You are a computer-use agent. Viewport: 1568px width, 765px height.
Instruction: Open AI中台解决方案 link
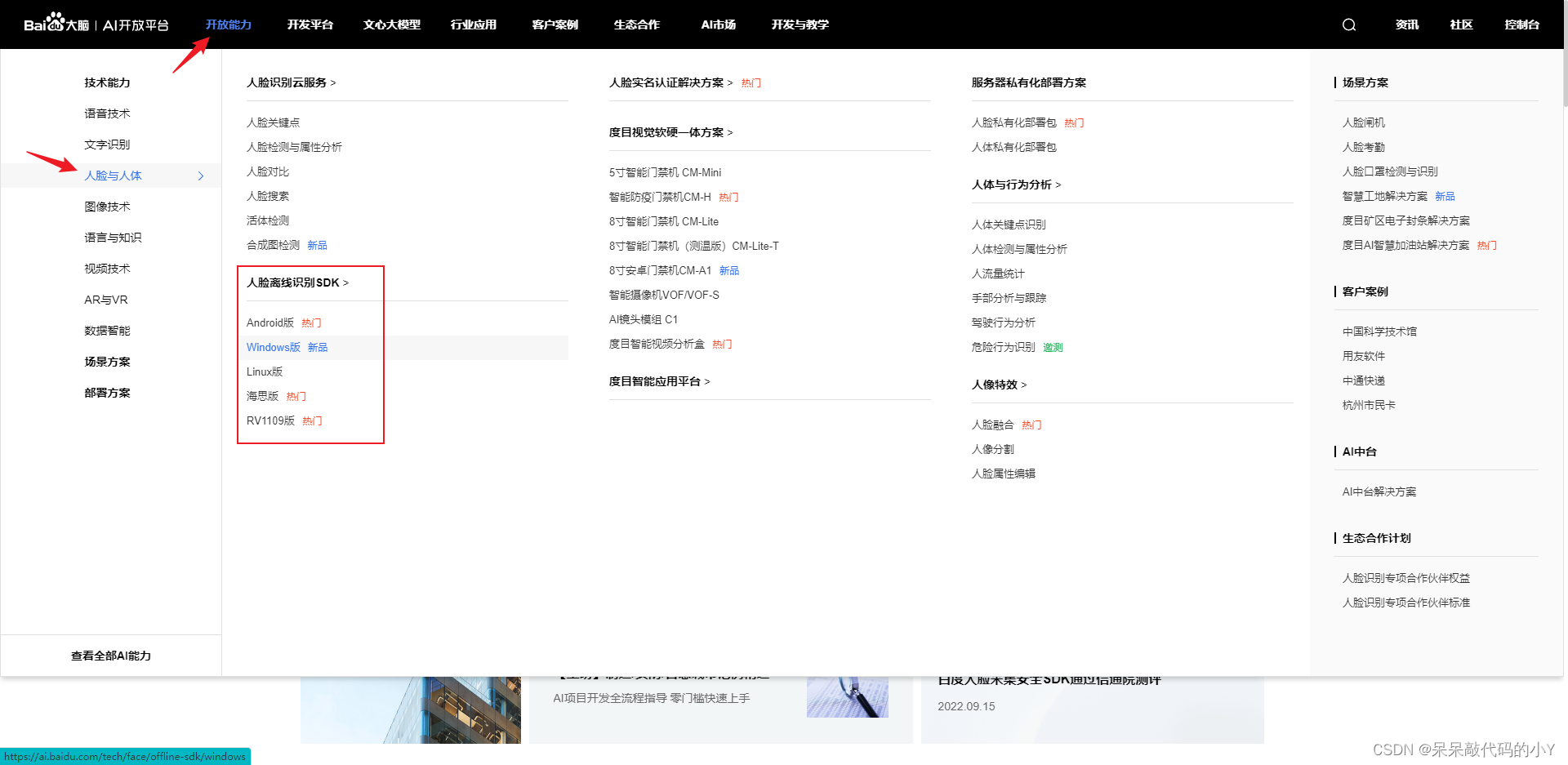(x=1379, y=491)
